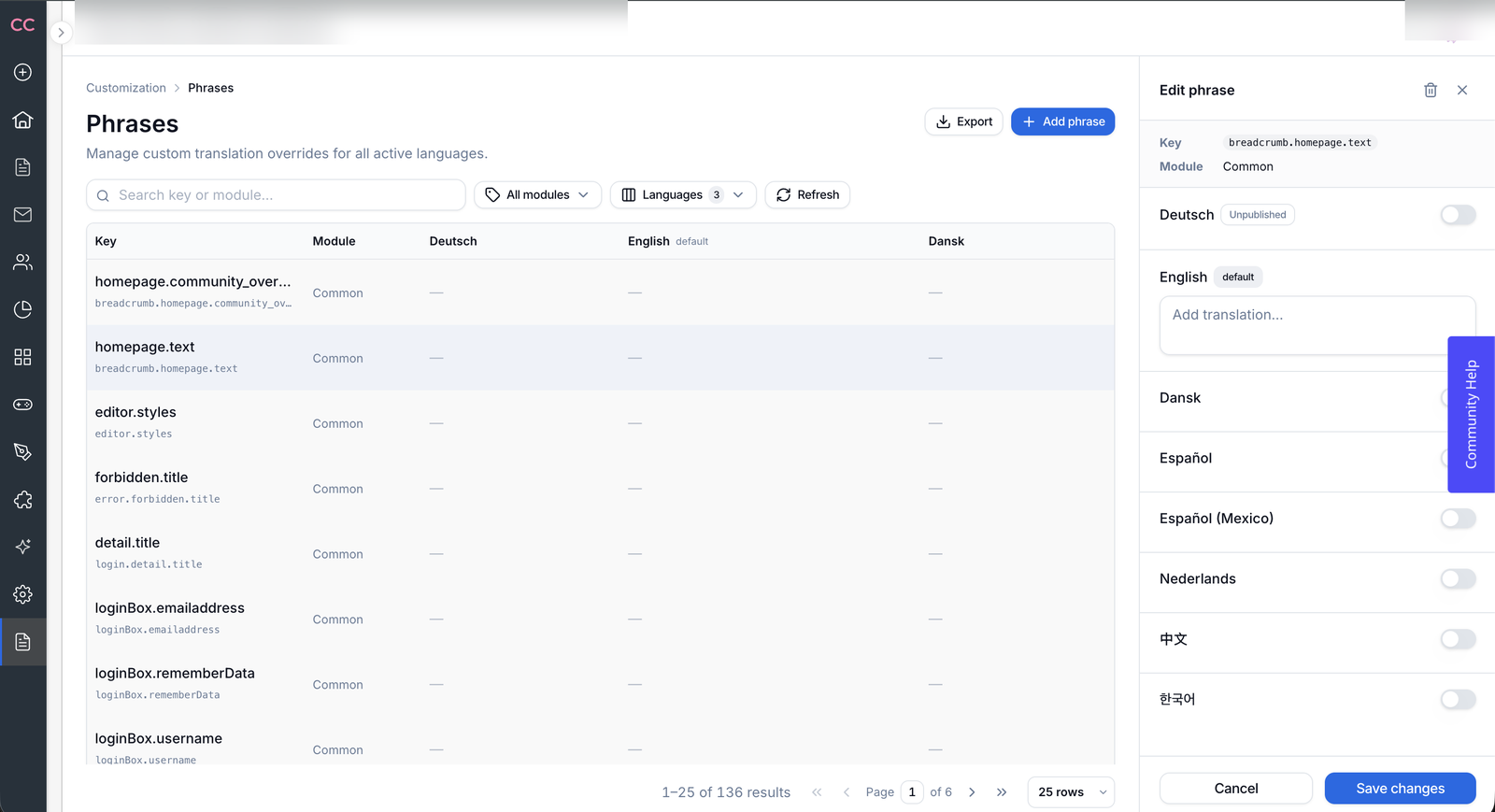Screen dimensions: 1495x812
Task: Go to the previous page arrow
Action: pos(847,792)
